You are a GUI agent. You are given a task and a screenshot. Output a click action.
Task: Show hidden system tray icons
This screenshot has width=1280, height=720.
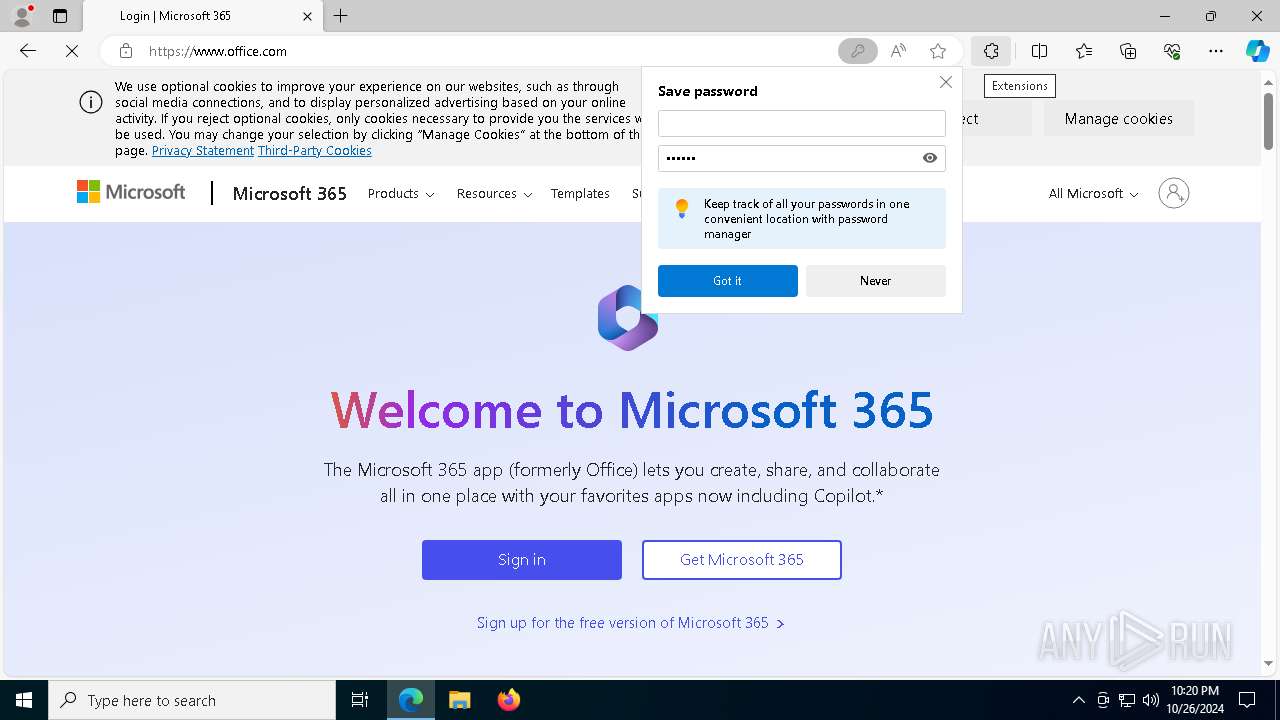point(1078,700)
